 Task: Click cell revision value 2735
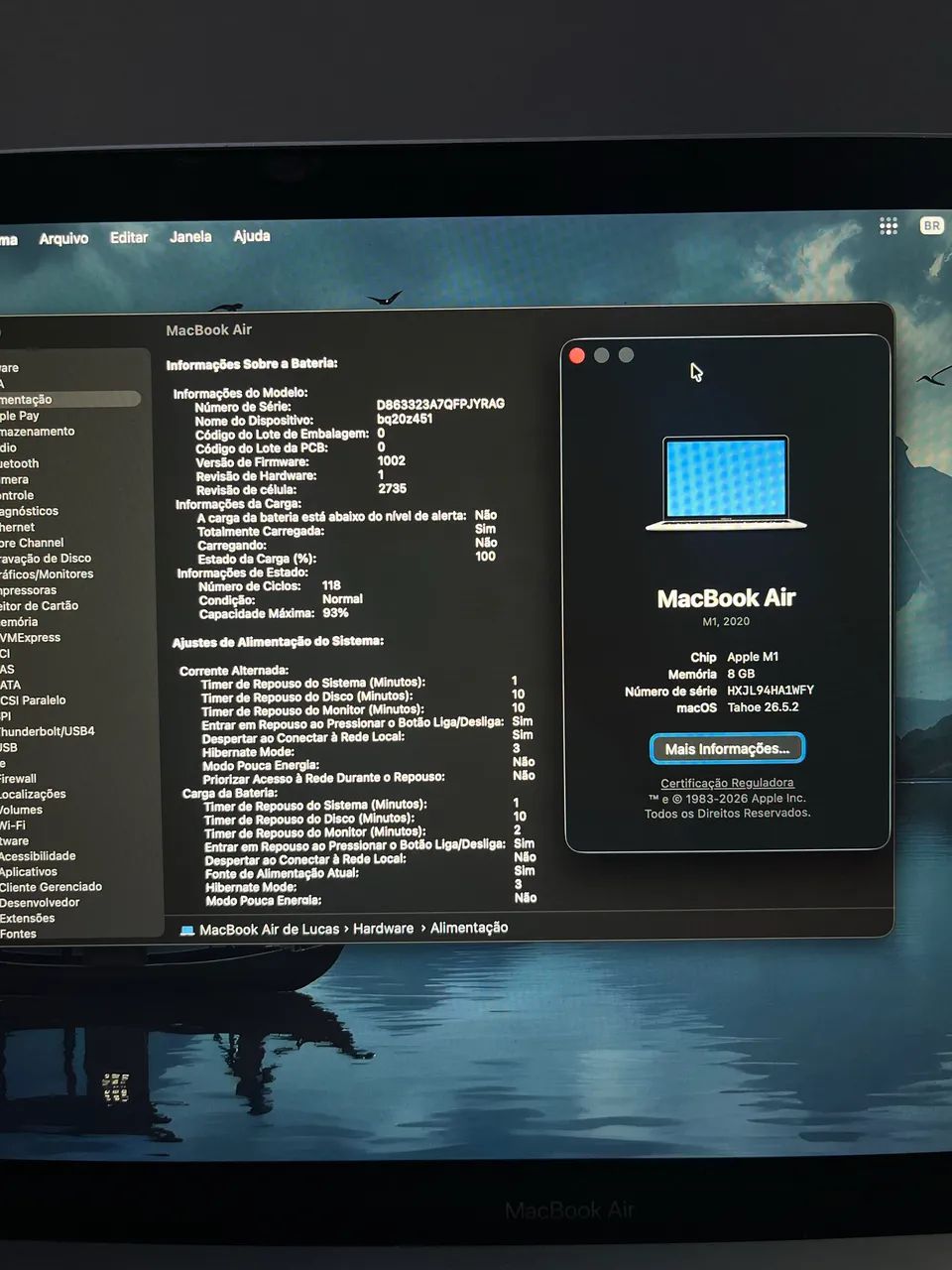(393, 489)
